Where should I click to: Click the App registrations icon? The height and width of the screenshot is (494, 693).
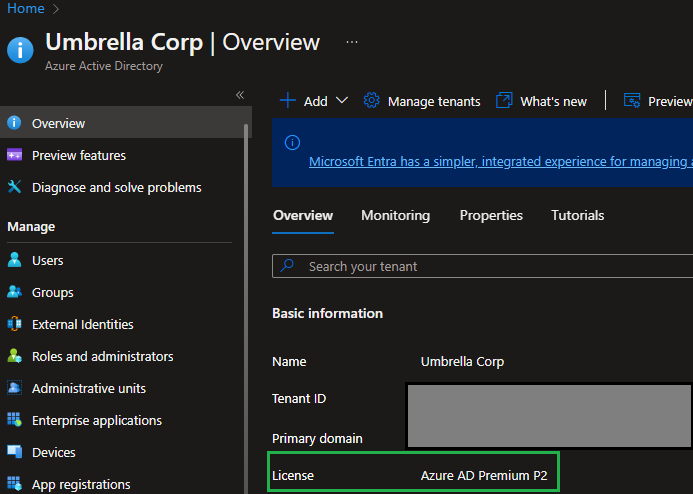tap(14, 483)
